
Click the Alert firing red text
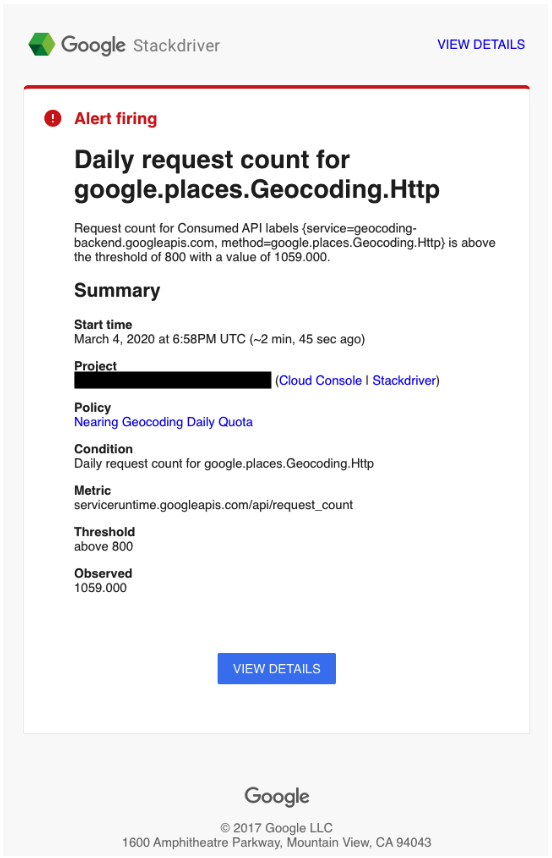click(116, 118)
